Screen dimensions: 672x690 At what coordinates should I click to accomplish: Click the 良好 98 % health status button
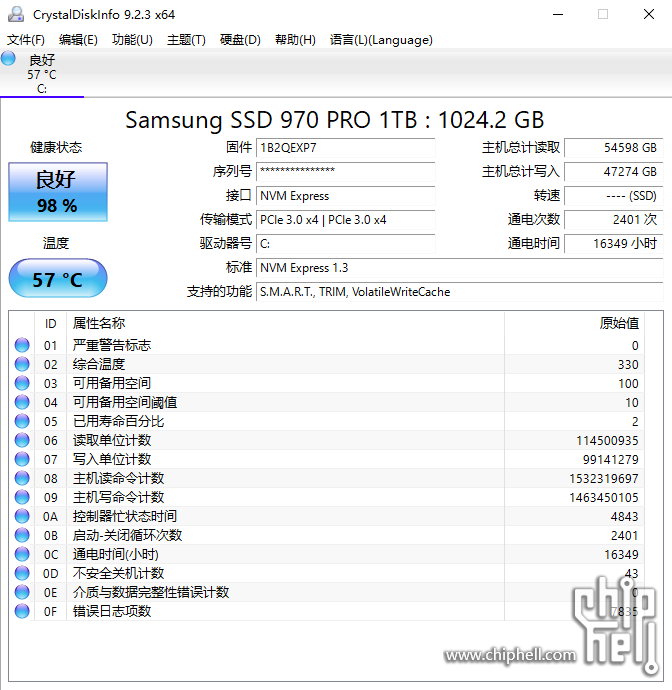click(x=58, y=192)
